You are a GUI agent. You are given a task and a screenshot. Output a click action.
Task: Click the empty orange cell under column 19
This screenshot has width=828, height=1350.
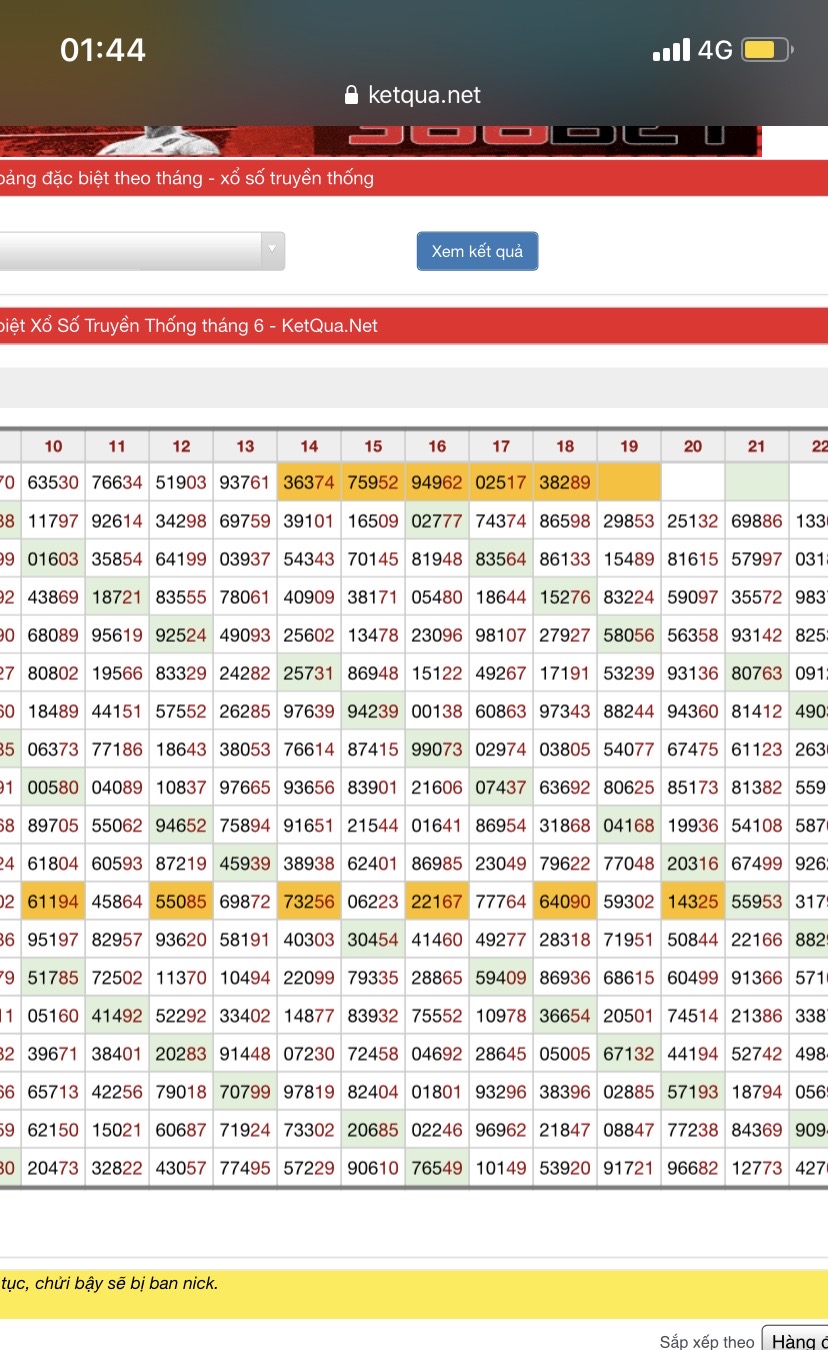[x=629, y=482]
